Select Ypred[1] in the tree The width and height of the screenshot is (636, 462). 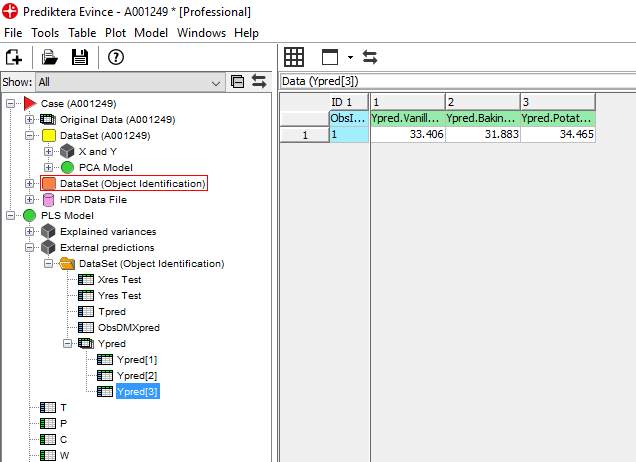[x=136, y=359]
